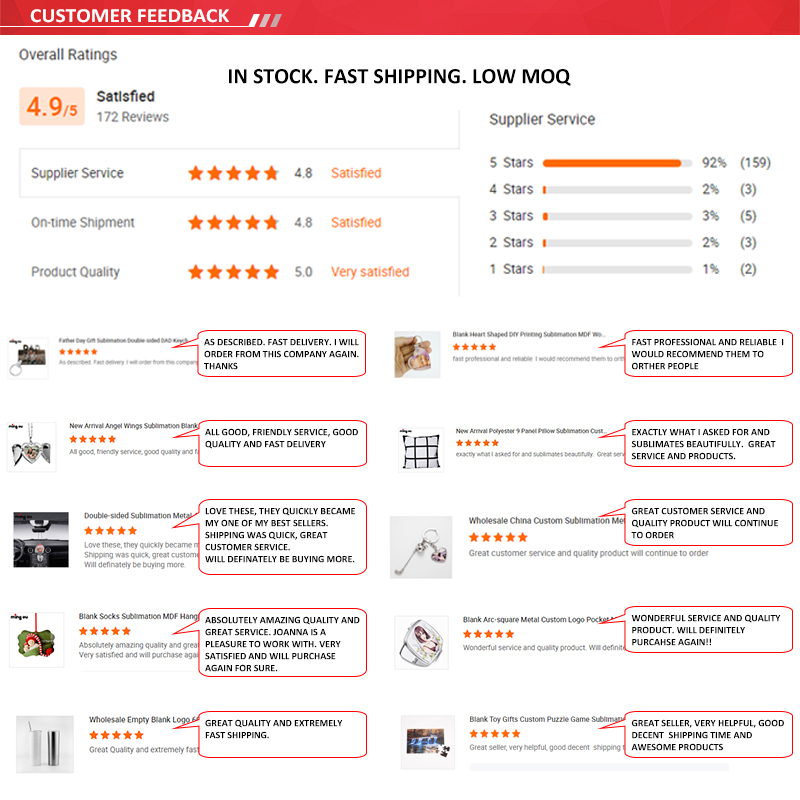Image resolution: width=800 pixels, height=800 pixels.
Task: Click the 3 Stars rating bar
Action: pyautogui.click(x=617, y=216)
